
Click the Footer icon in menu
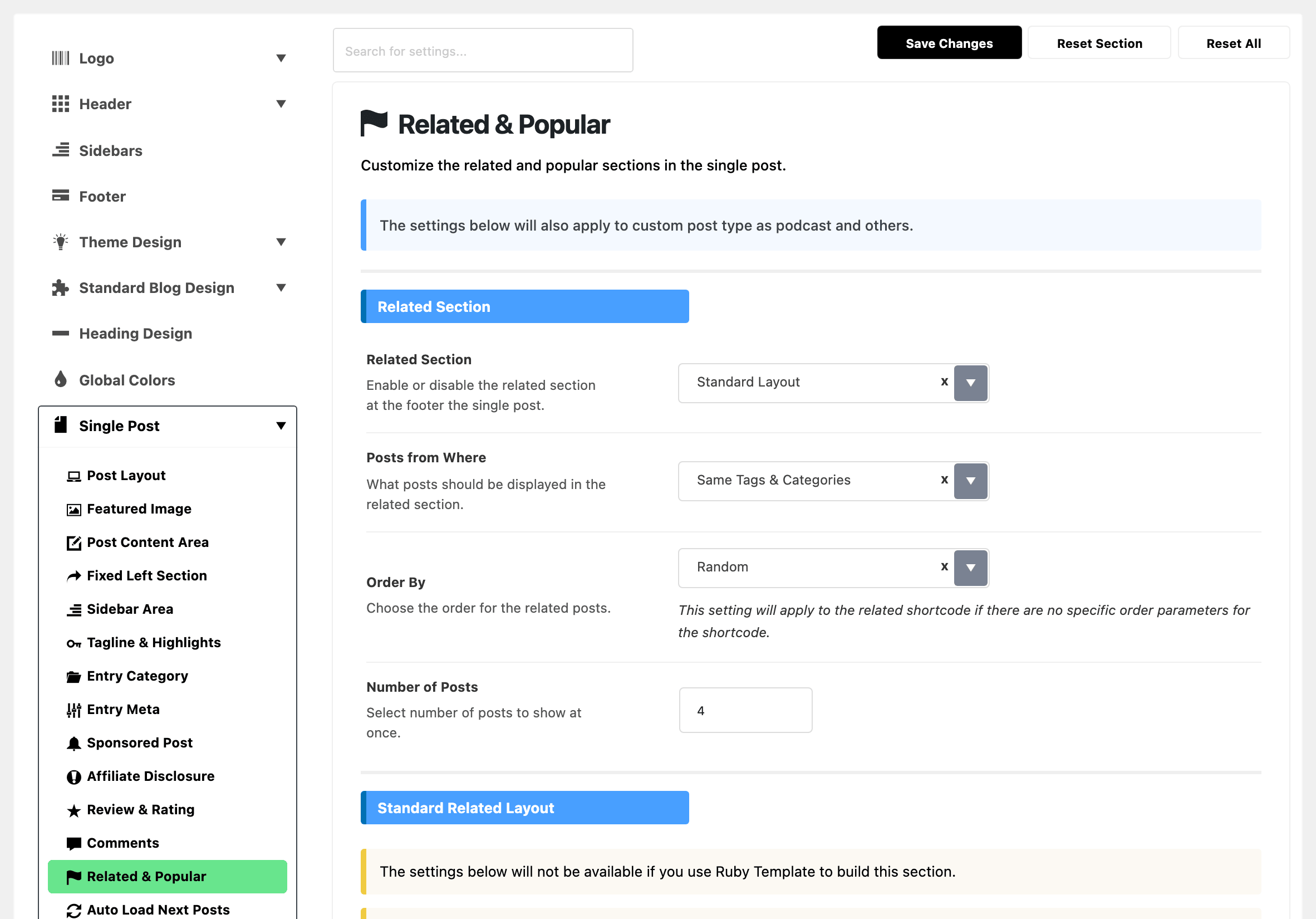pyautogui.click(x=60, y=195)
